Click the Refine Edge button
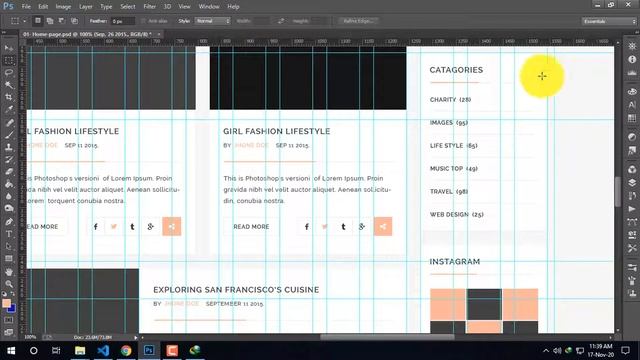The width and height of the screenshot is (640, 360). coord(358,21)
